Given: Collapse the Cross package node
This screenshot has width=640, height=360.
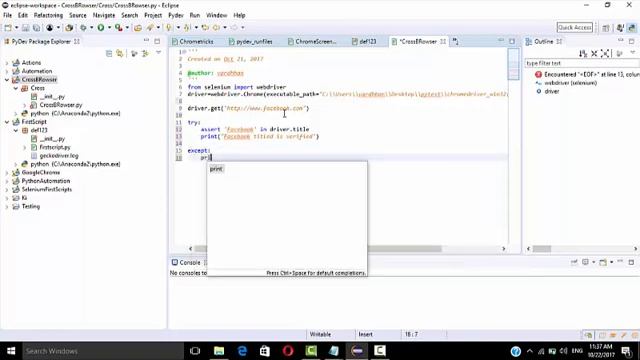Looking at the screenshot, I should coord(16,88).
